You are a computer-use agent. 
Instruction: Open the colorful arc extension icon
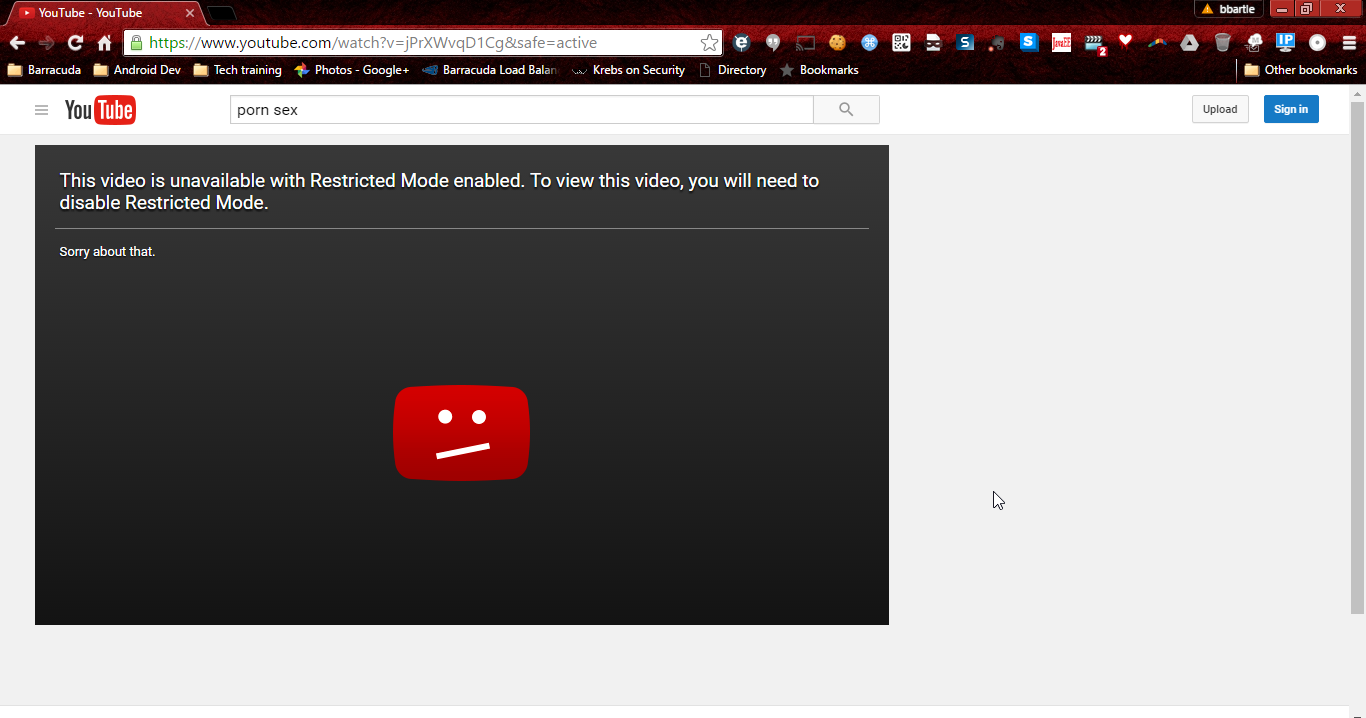click(1157, 43)
